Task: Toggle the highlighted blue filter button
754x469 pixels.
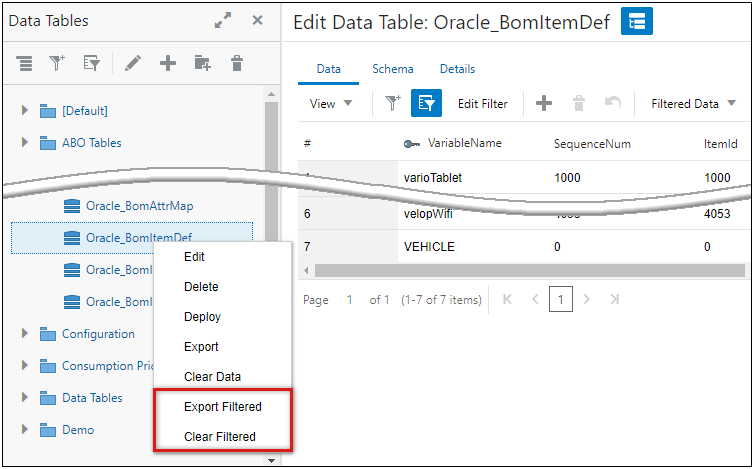Action: pyautogui.click(x=427, y=103)
